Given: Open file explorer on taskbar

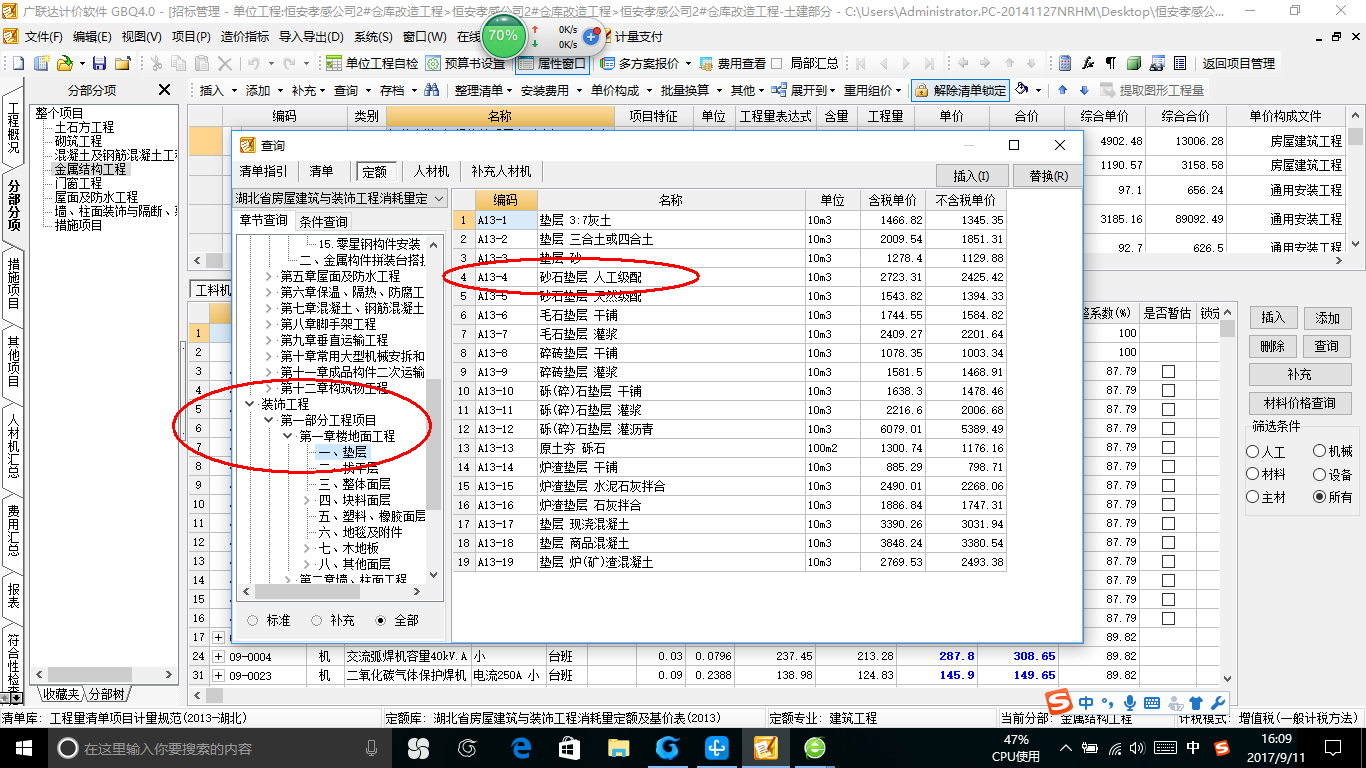Looking at the screenshot, I should point(618,747).
